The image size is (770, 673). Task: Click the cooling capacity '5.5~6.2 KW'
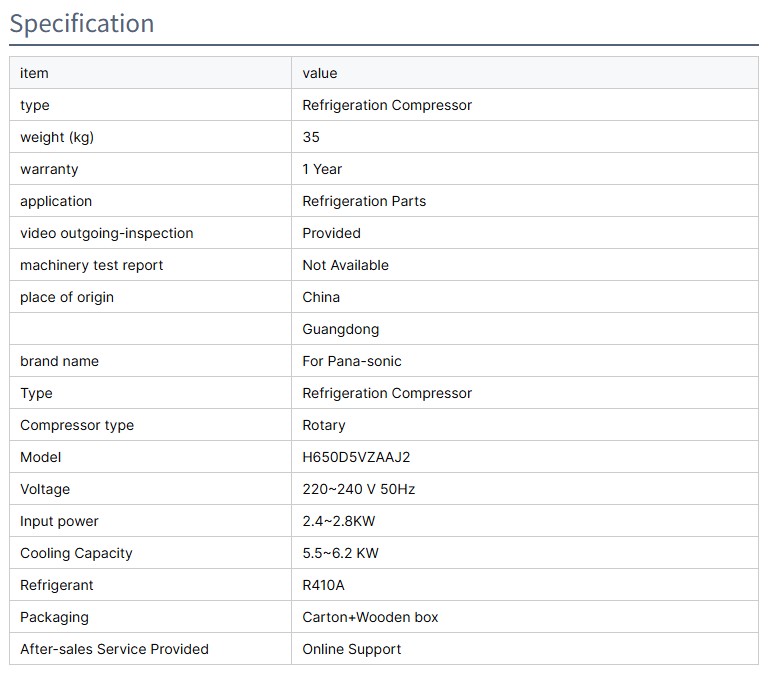click(340, 553)
